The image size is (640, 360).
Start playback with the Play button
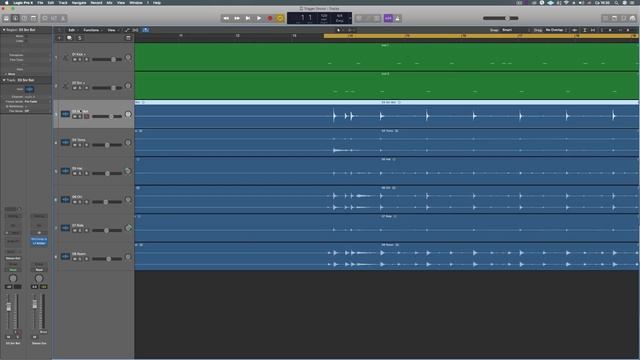259,18
